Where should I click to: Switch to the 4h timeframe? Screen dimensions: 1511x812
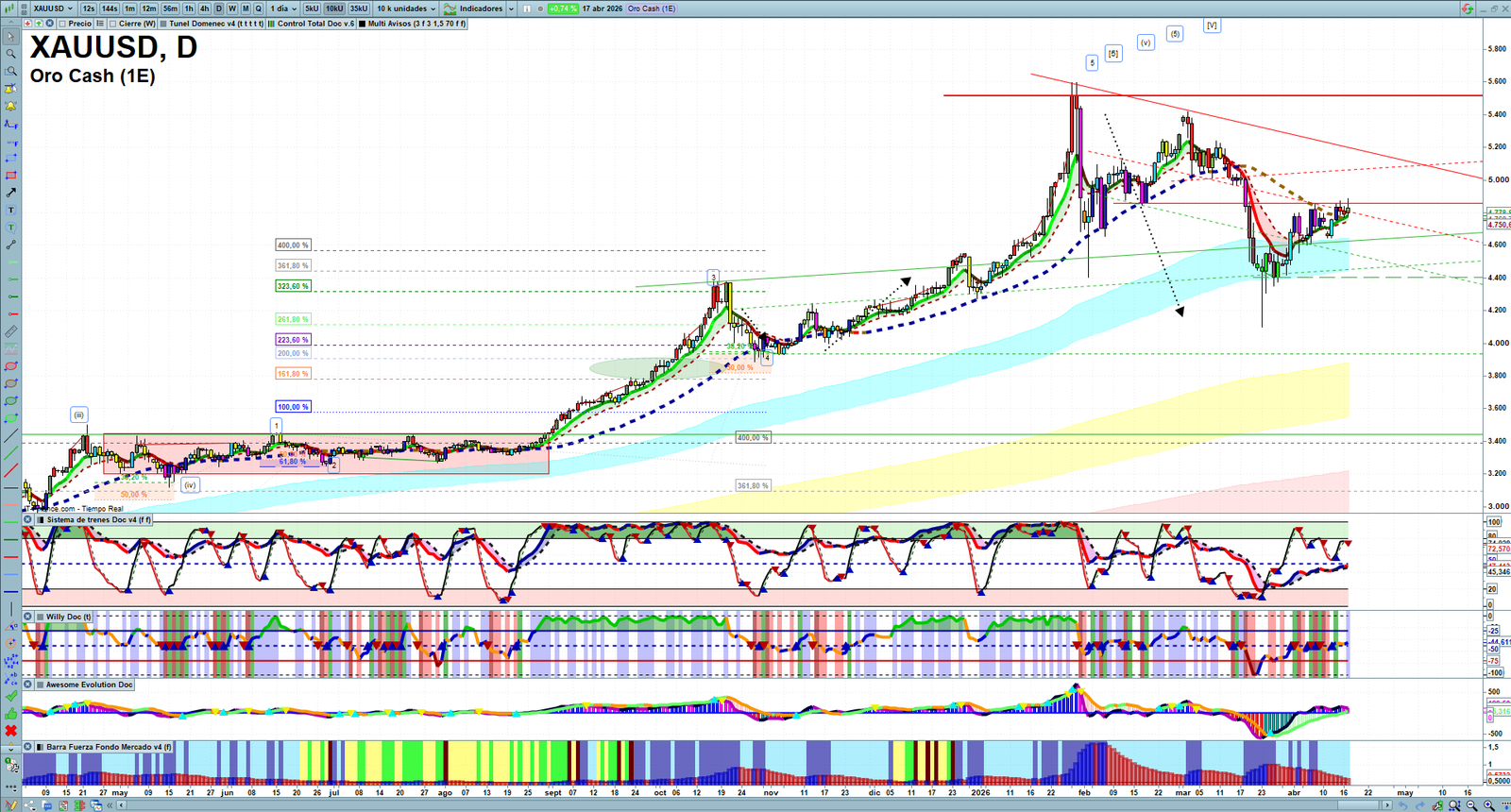tap(204, 8)
